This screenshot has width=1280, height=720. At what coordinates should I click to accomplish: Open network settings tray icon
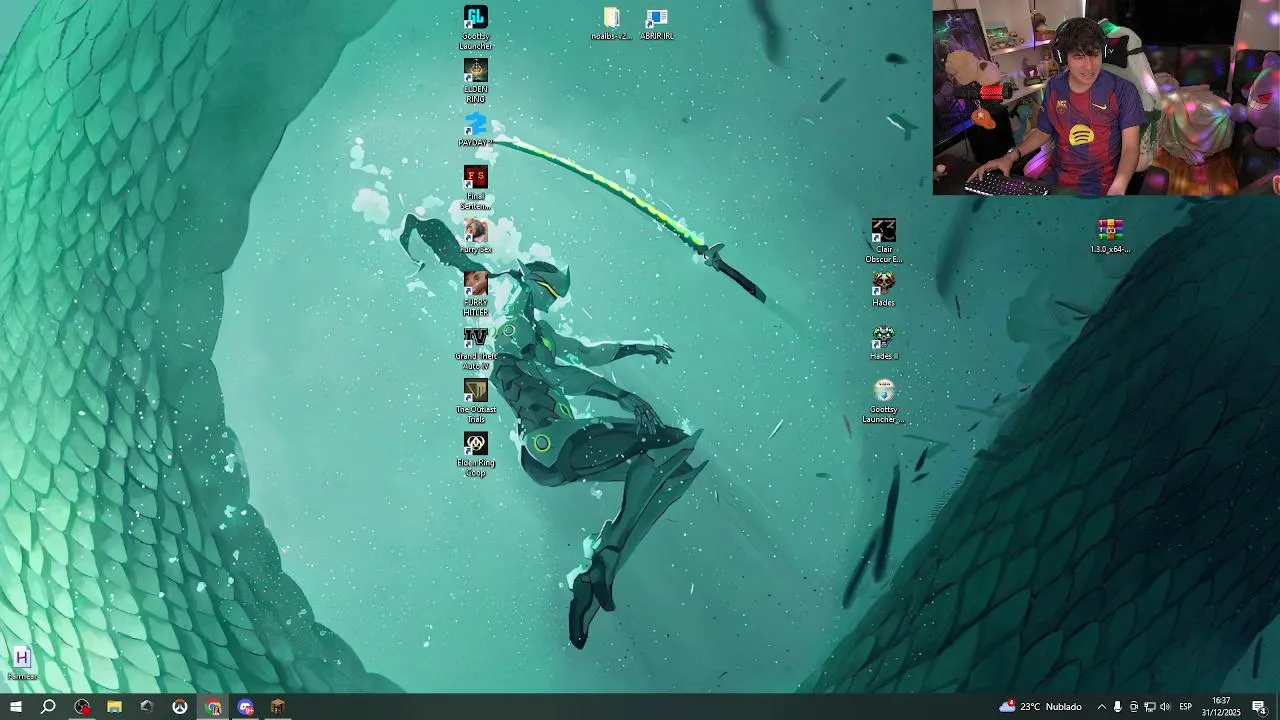click(1150, 707)
